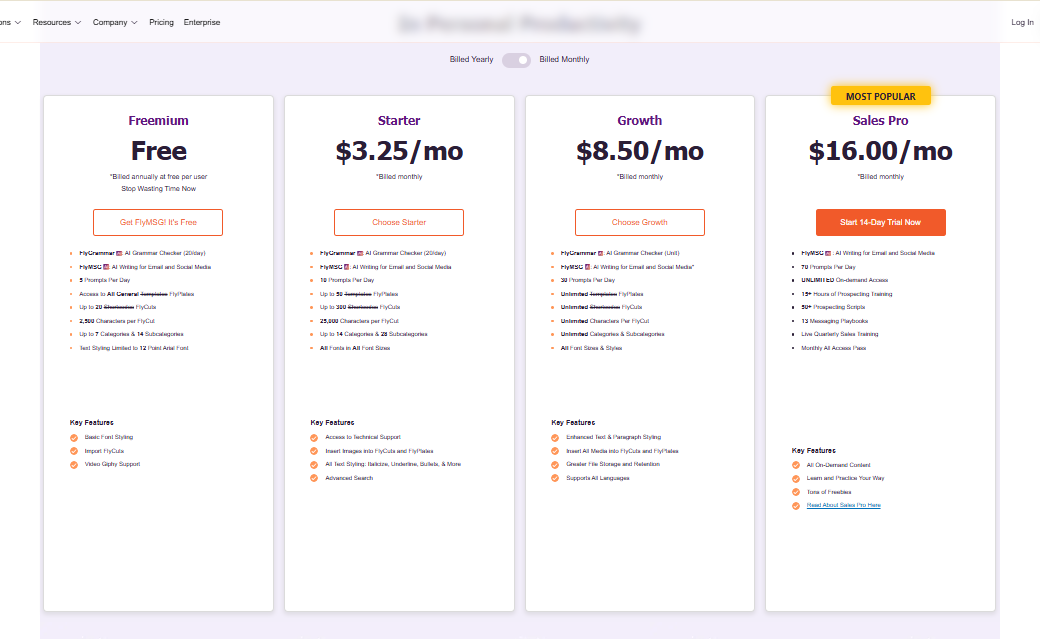The width and height of the screenshot is (1040, 639).
Task: Toggle the yearly/monthly billing switch
Action: point(516,60)
